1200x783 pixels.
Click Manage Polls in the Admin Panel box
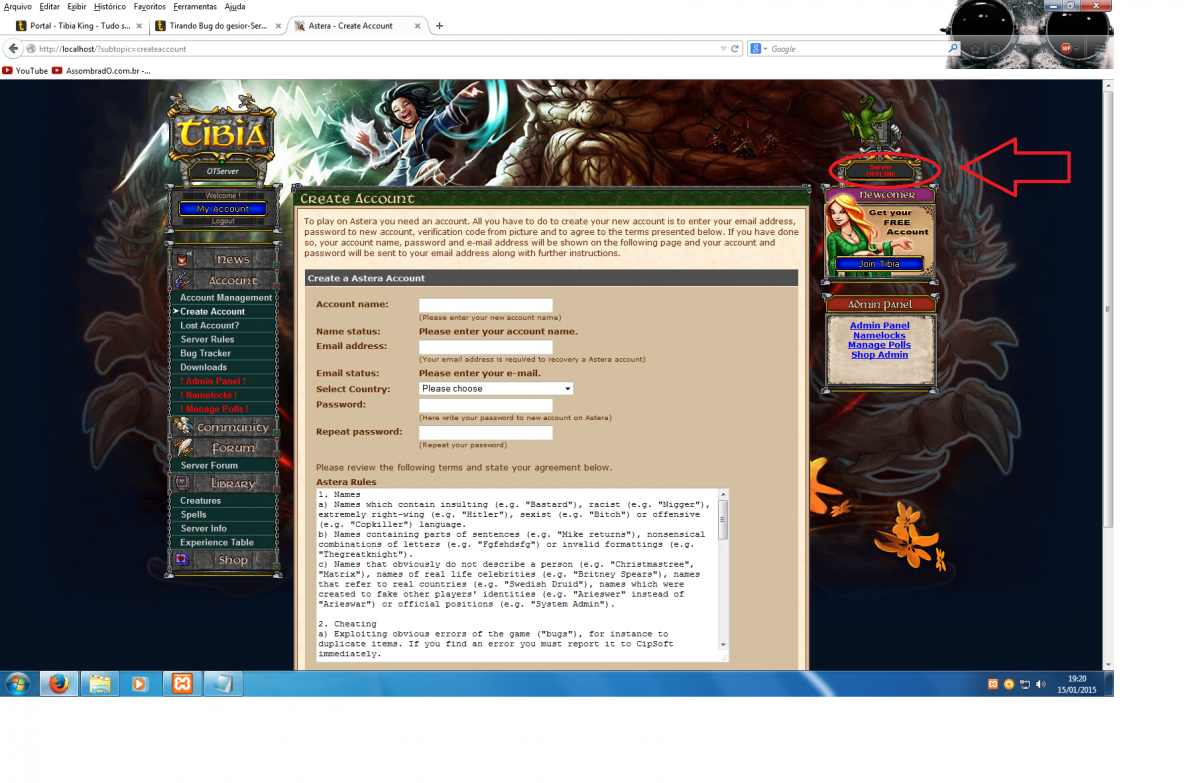[x=880, y=345]
